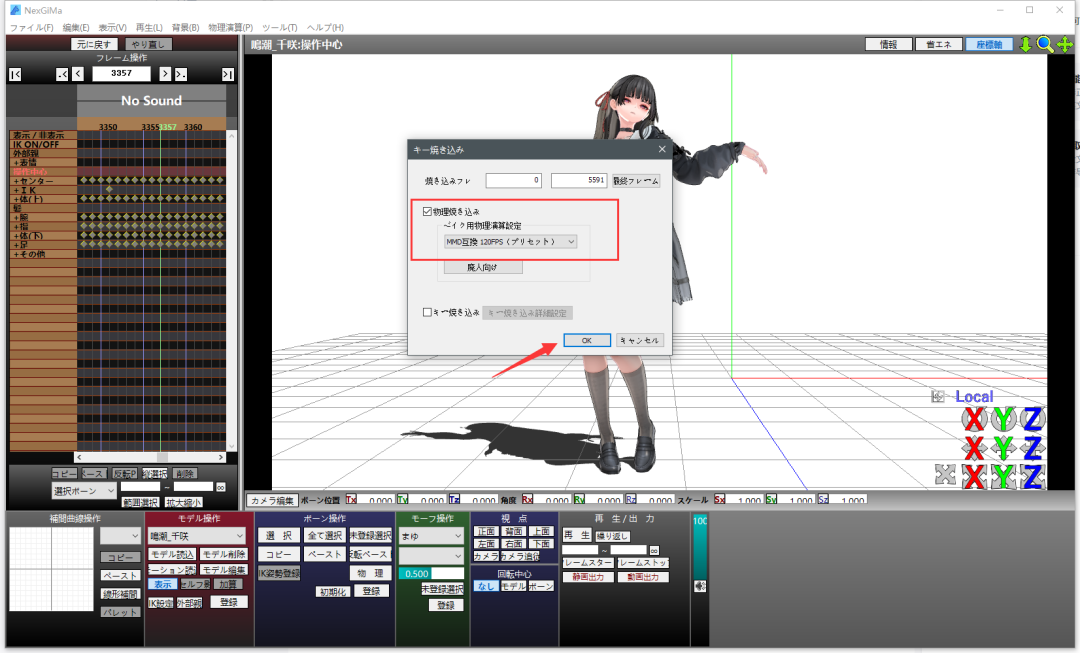Open the まゆ morph category dropdown

coord(431,535)
